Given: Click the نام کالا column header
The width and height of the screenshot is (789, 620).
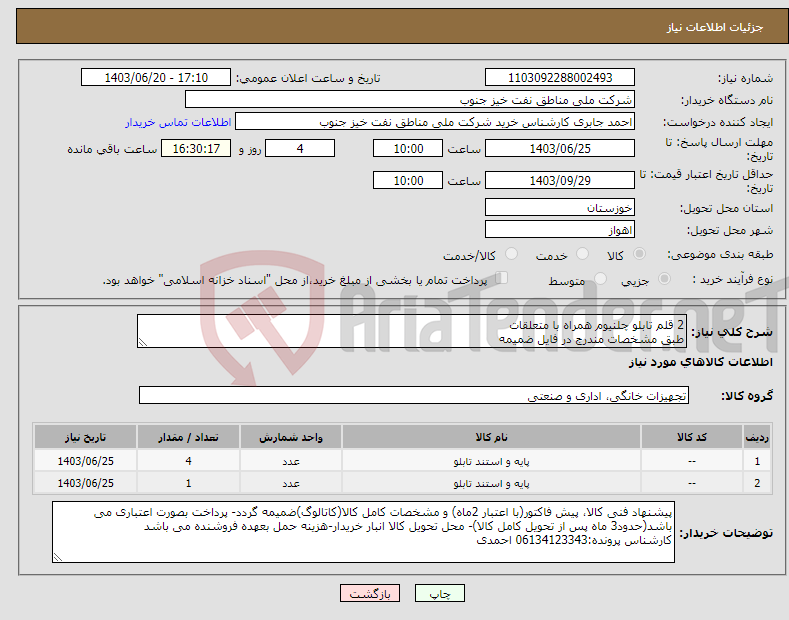Looking at the screenshot, I should tap(491, 437).
